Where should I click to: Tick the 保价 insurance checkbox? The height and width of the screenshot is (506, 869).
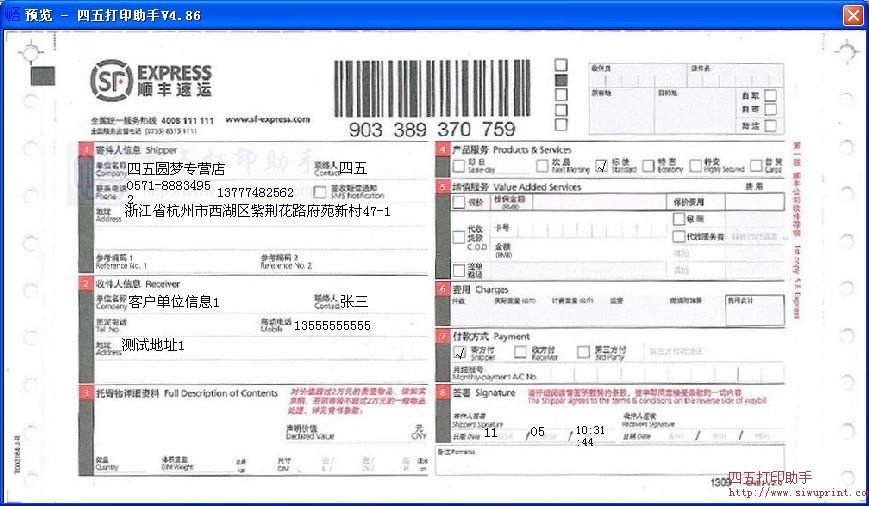pos(458,202)
